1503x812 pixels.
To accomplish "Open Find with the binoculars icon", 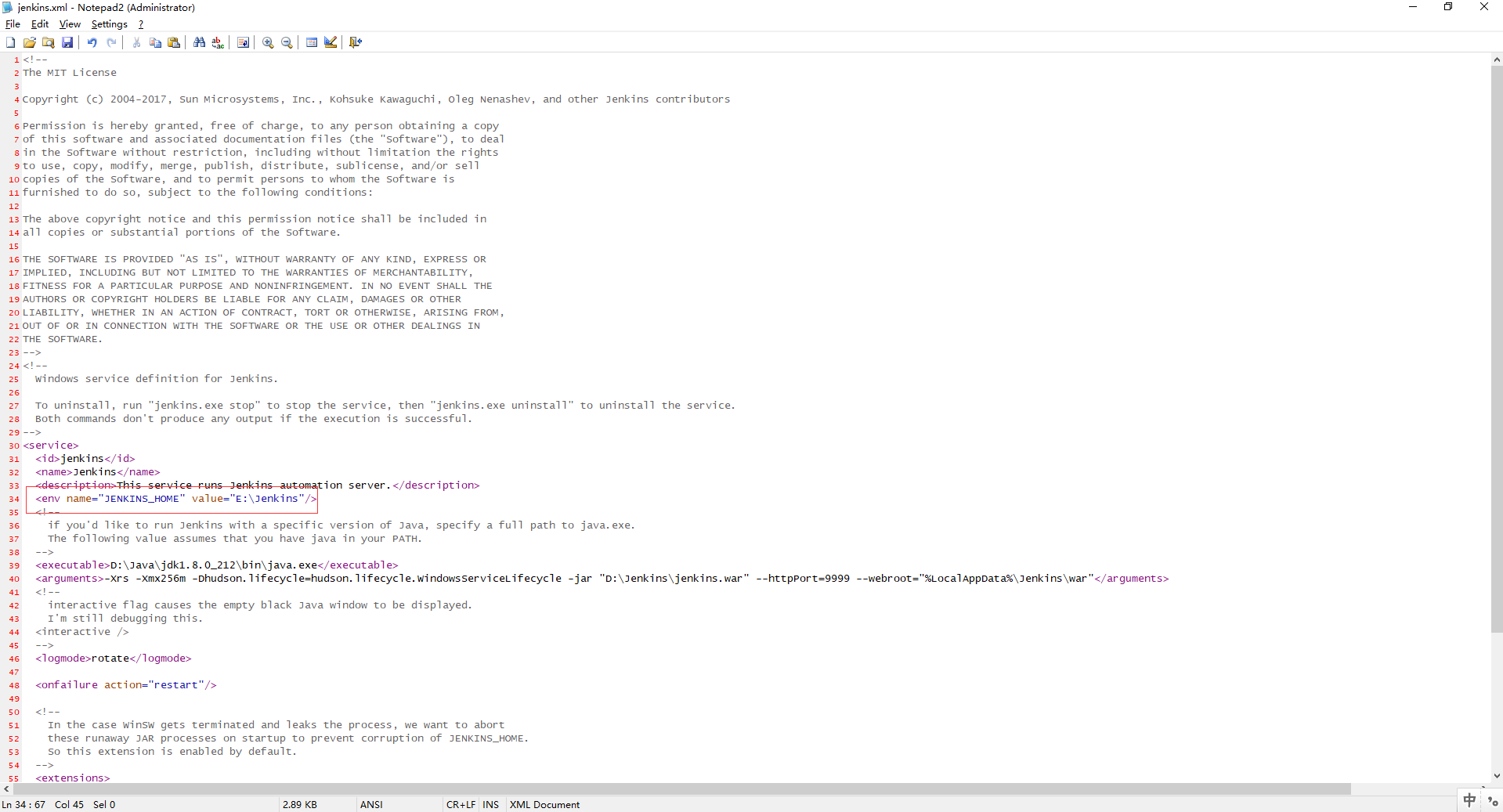I will click(x=199, y=42).
